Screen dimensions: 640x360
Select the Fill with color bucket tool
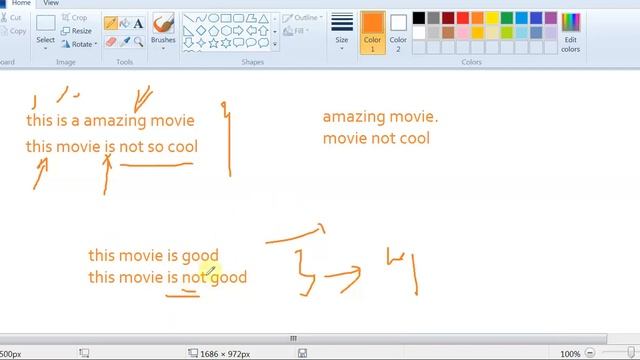coord(125,23)
